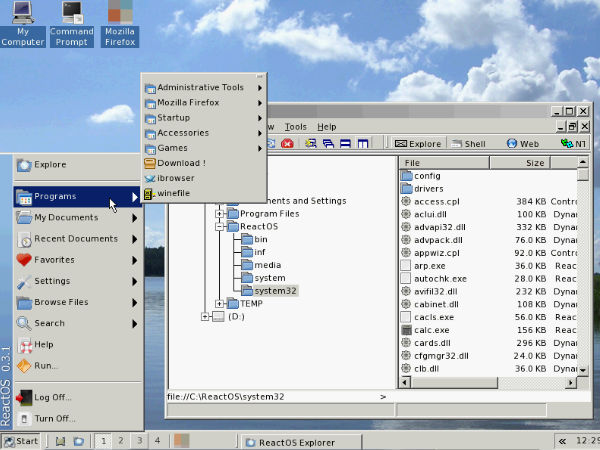Open winefile from the Programs submenu

tap(174, 193)
